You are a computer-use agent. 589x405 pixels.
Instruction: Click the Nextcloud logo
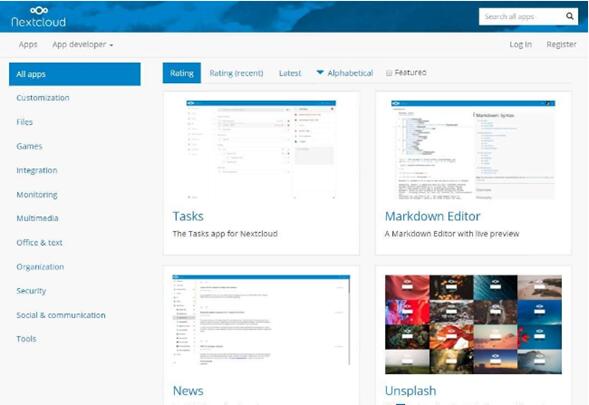point(39,17)
